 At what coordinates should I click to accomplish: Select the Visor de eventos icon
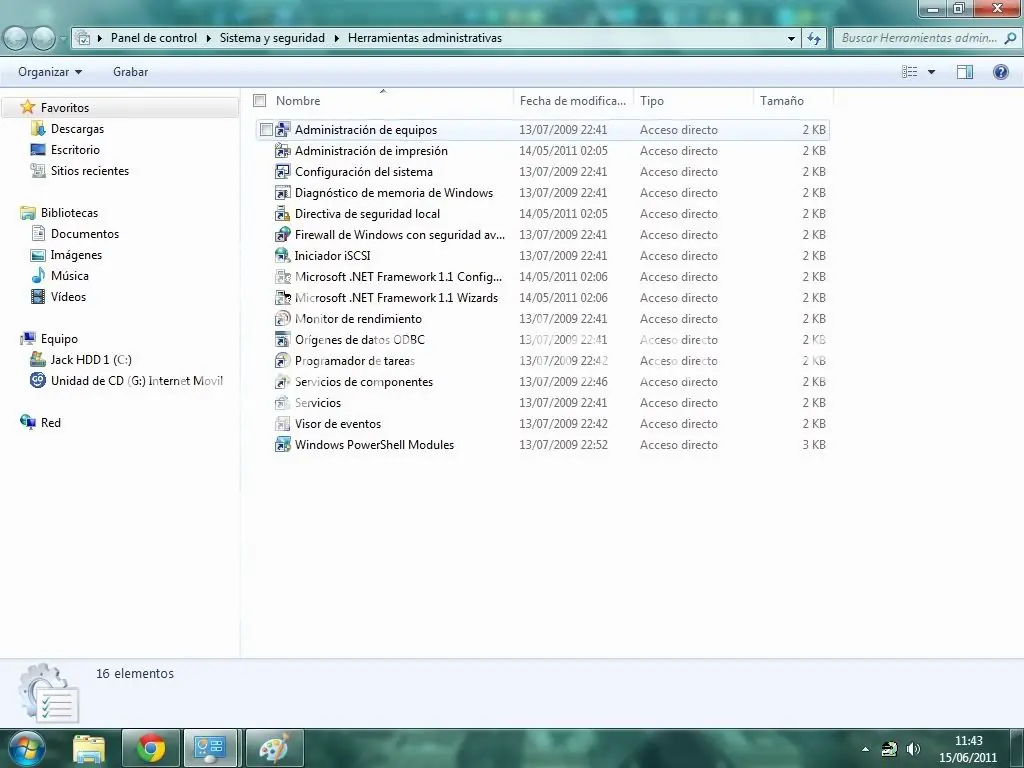click(x=283, y=424)
